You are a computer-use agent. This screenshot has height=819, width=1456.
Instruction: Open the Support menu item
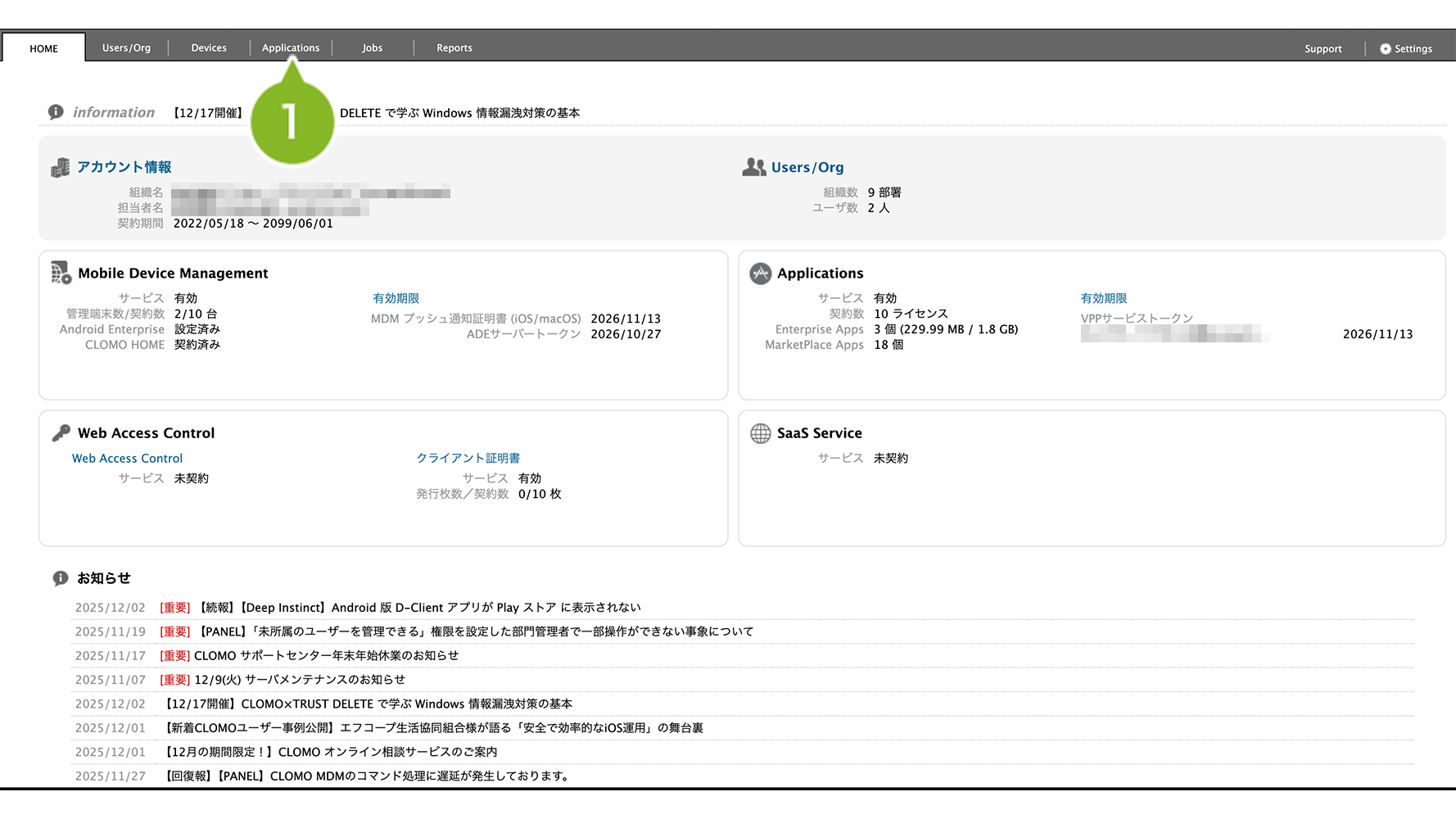point(1323,49)
